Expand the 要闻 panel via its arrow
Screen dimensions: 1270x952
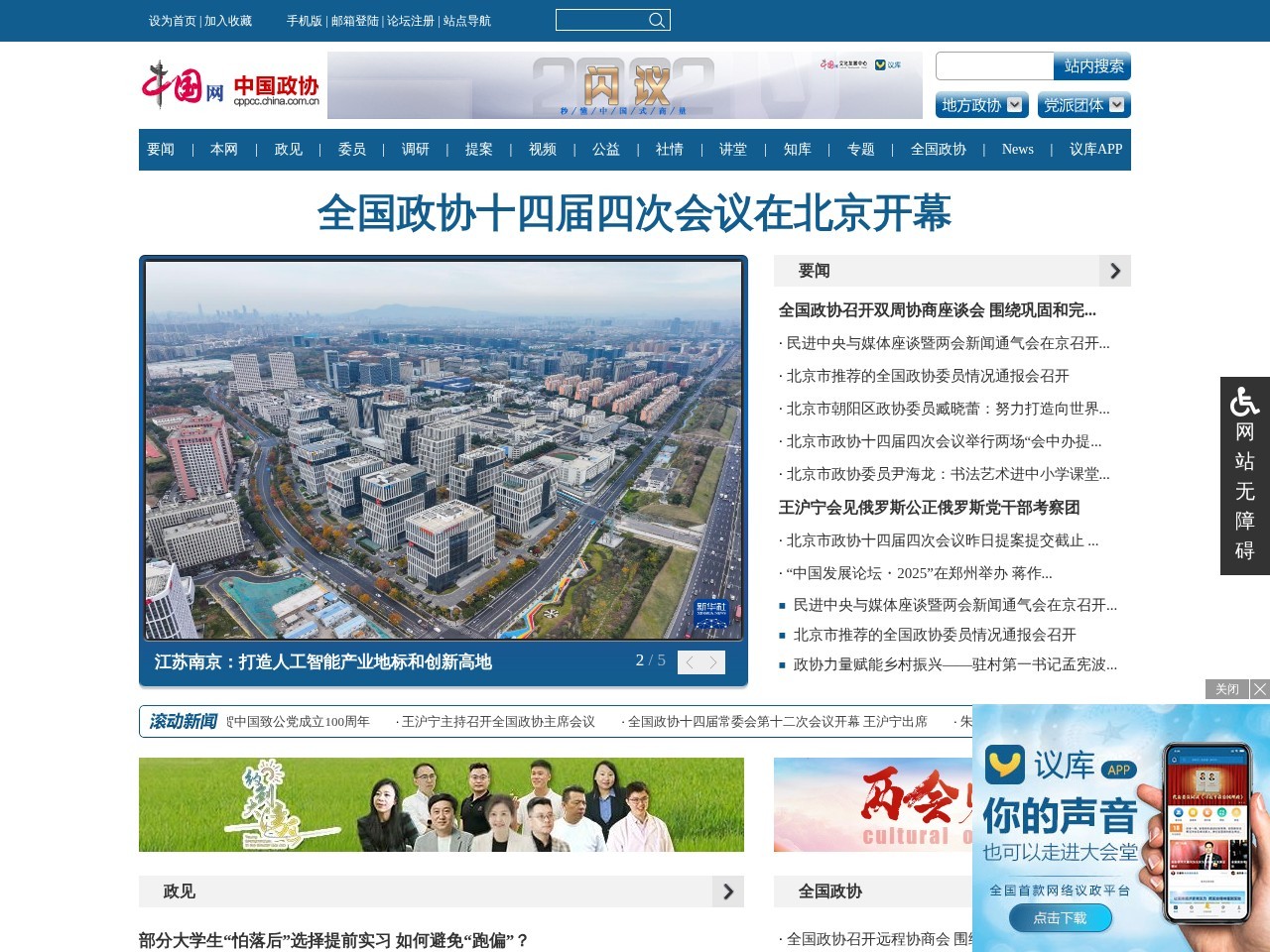click(x=1114, y=270)
